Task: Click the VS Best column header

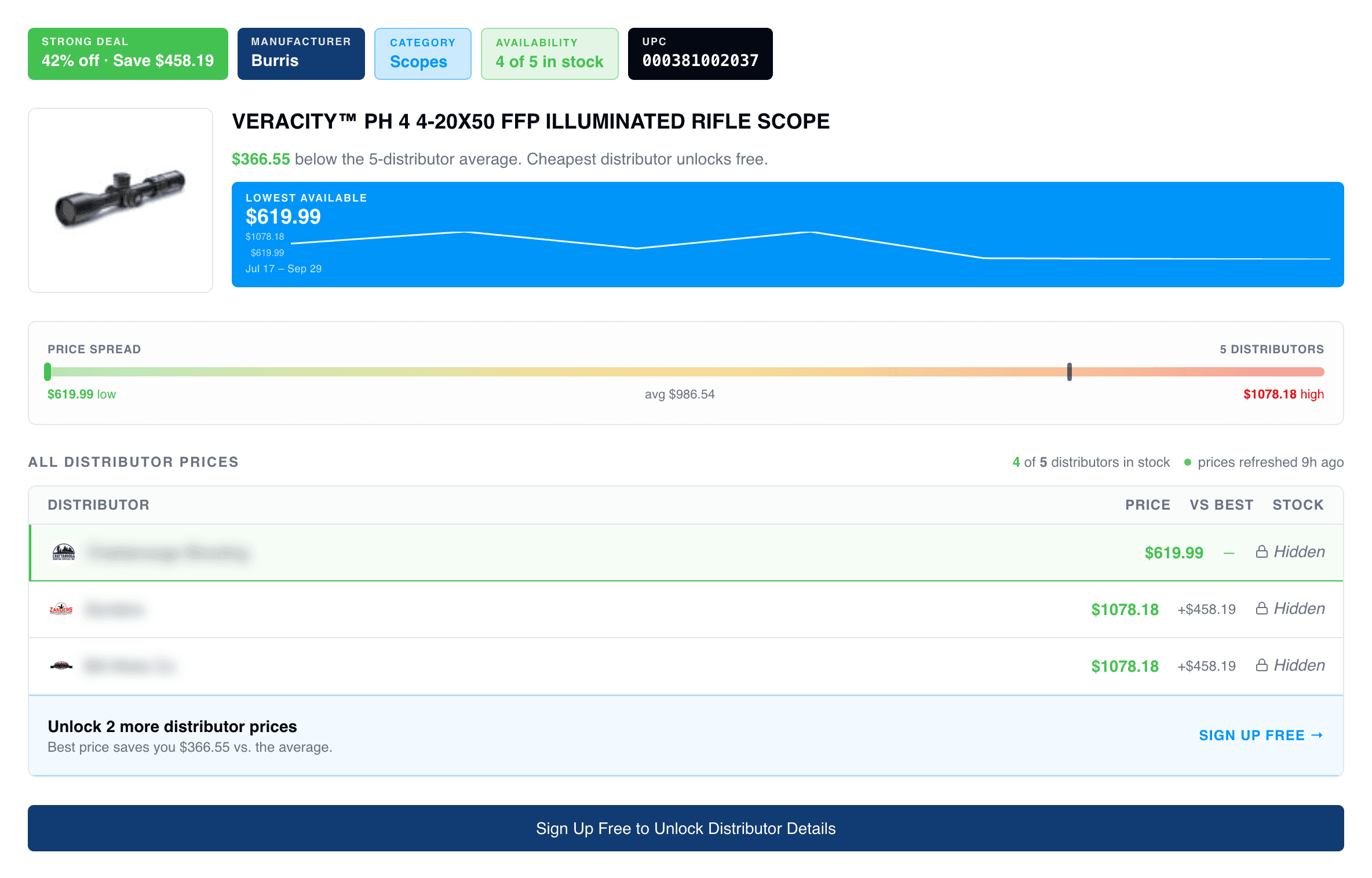Action: [1221, 505]
